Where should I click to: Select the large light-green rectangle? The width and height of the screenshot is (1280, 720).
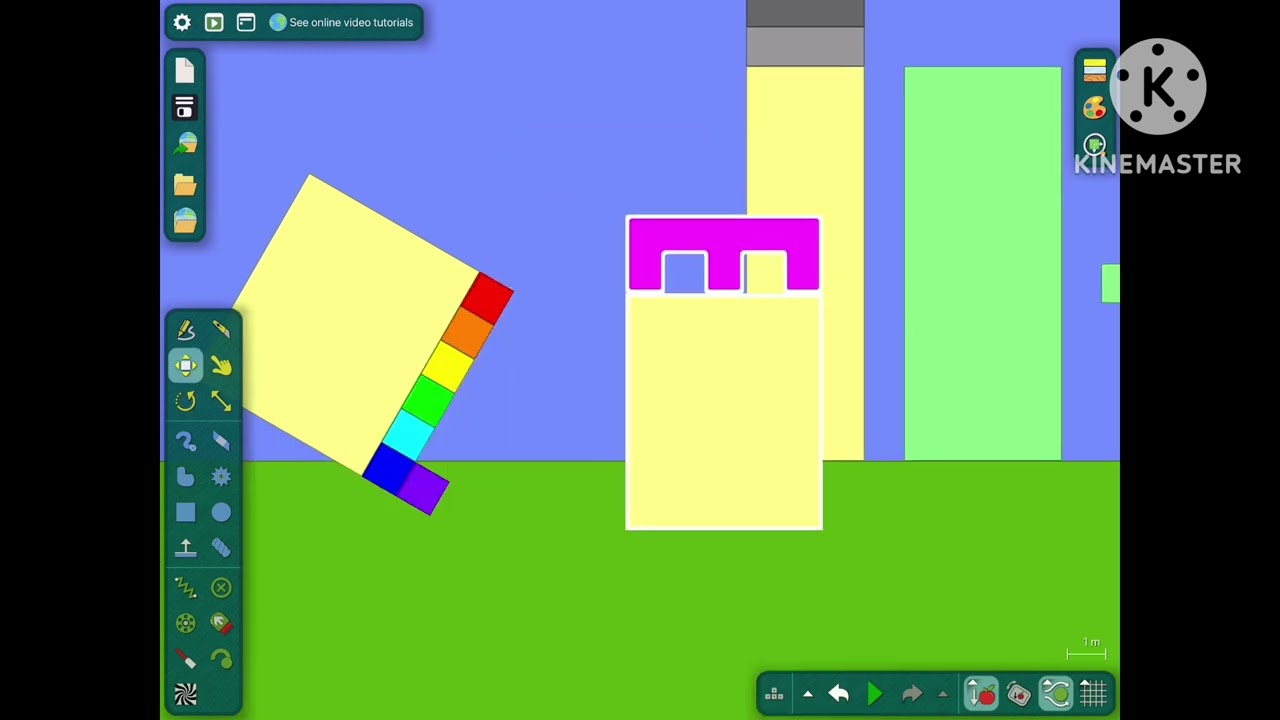point(982,264)
